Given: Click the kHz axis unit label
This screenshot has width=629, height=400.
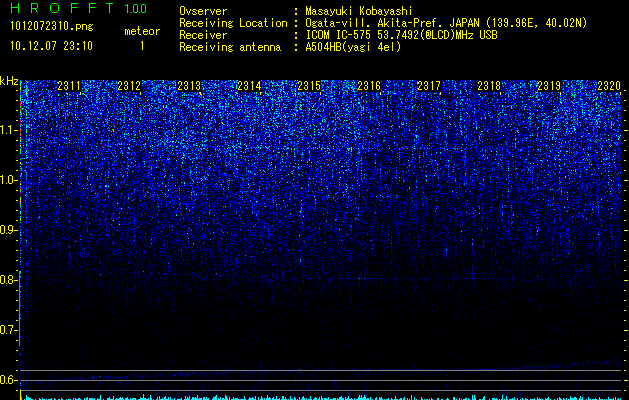Looking at the screenshot, I should (x=9, y=81).
